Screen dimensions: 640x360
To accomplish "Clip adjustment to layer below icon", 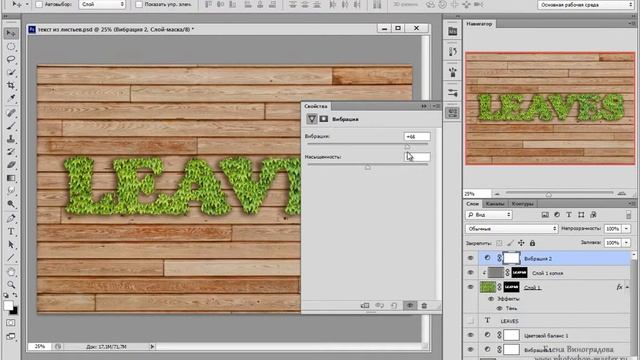I will [365, 305].
